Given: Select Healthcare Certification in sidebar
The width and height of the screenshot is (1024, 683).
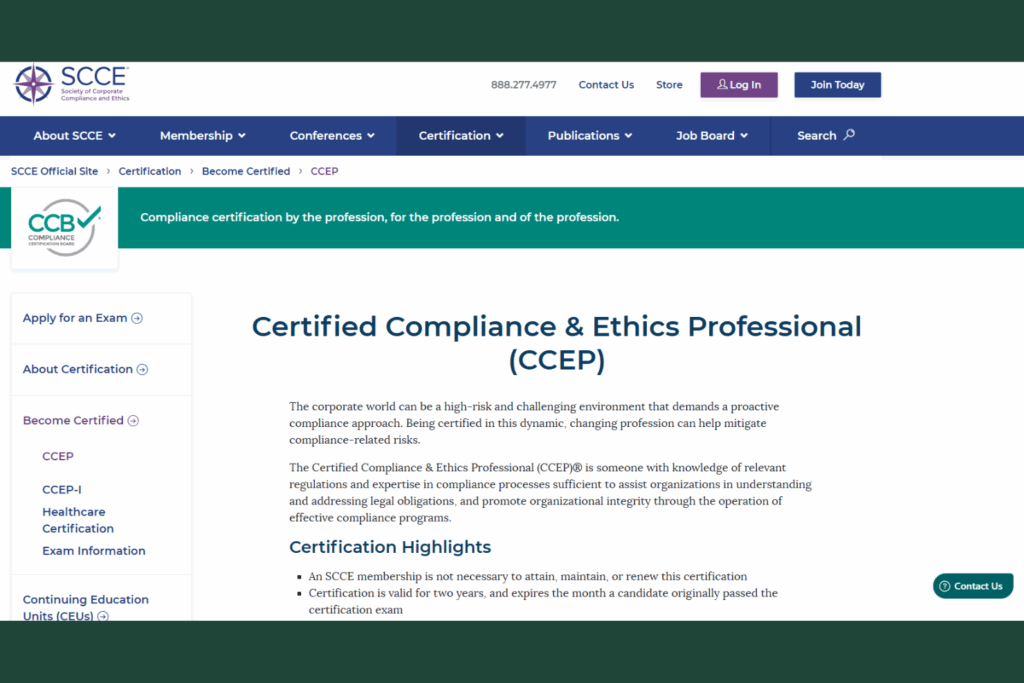Looking at the screenshot, I should 78,520.
